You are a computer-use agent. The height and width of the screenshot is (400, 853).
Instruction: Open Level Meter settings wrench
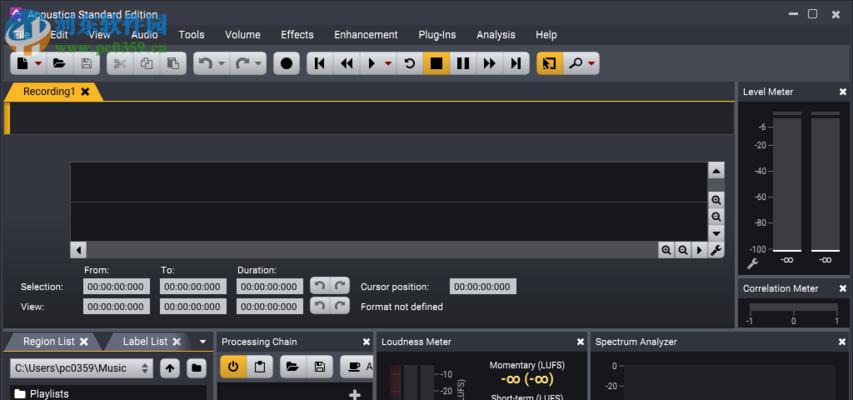(x=752, y=264)
